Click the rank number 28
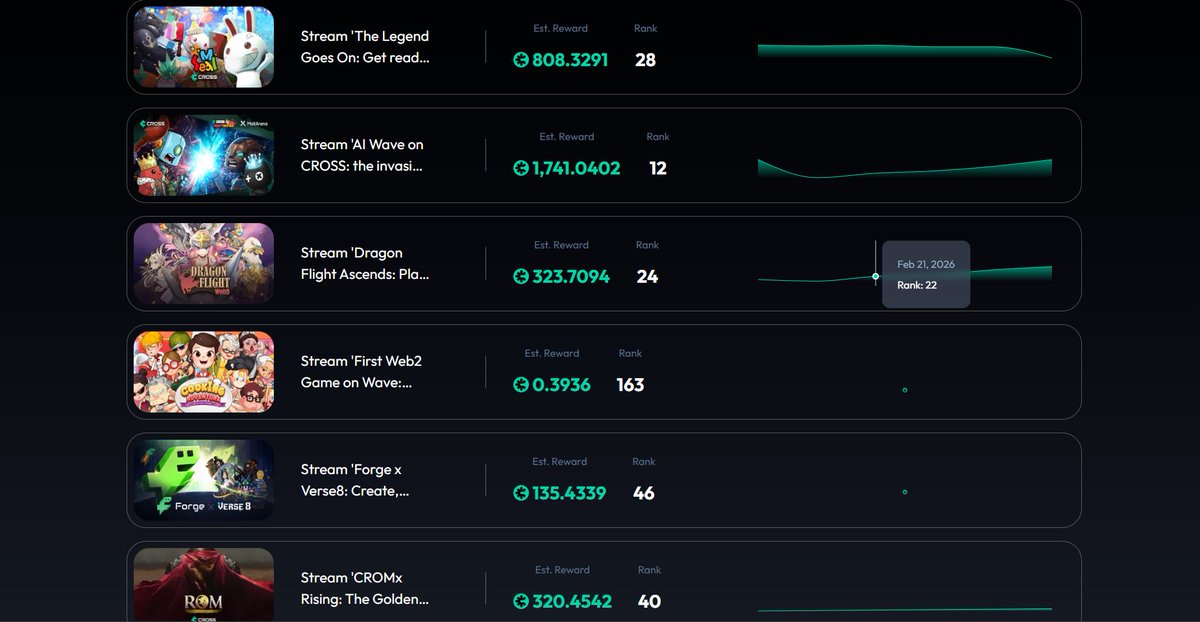1200x622 pixels. click(646, 60)
